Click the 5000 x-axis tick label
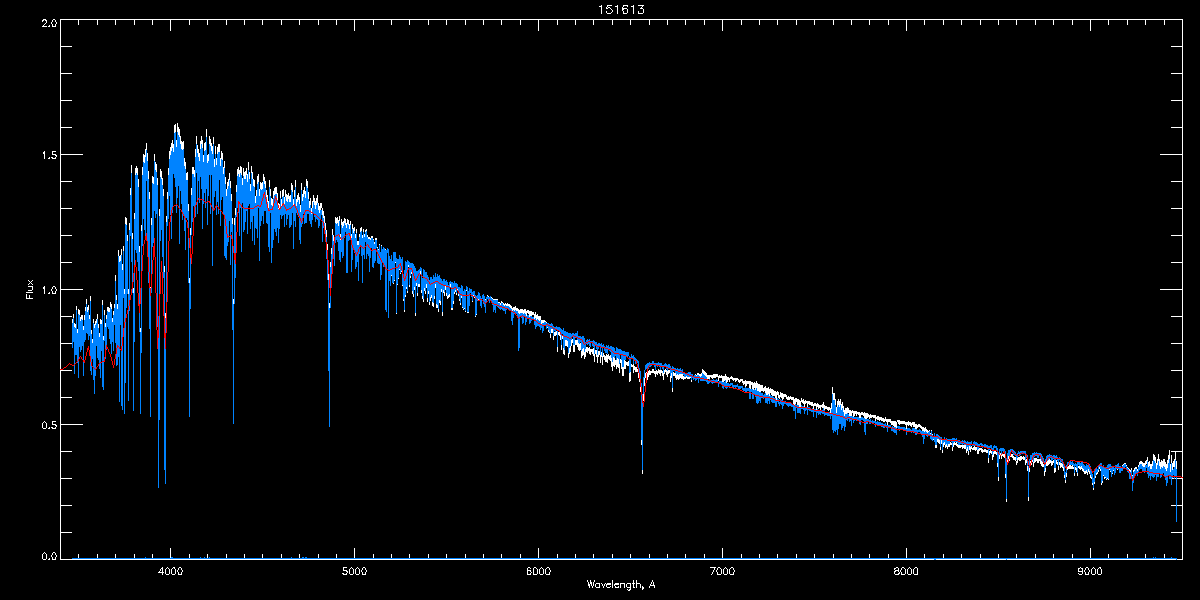The width and height of the screenshot is (1200, 600). pos(355,571)
